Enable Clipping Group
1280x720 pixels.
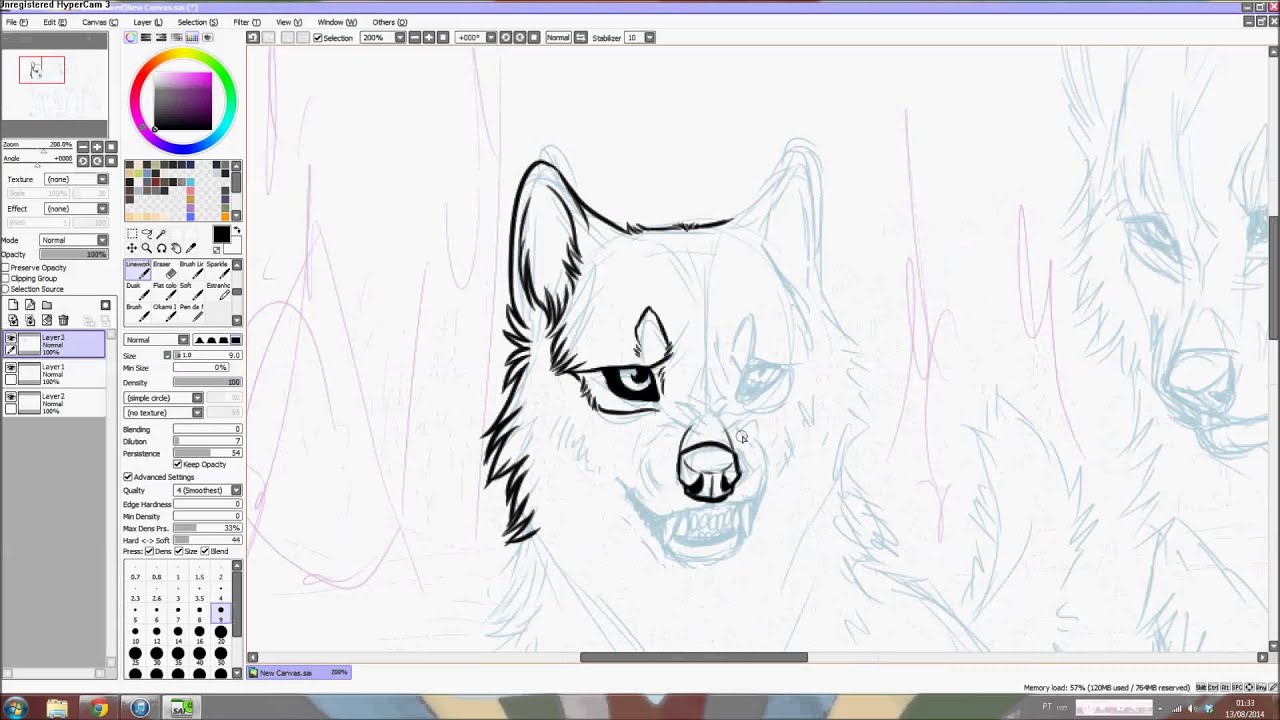pos(6,279)
